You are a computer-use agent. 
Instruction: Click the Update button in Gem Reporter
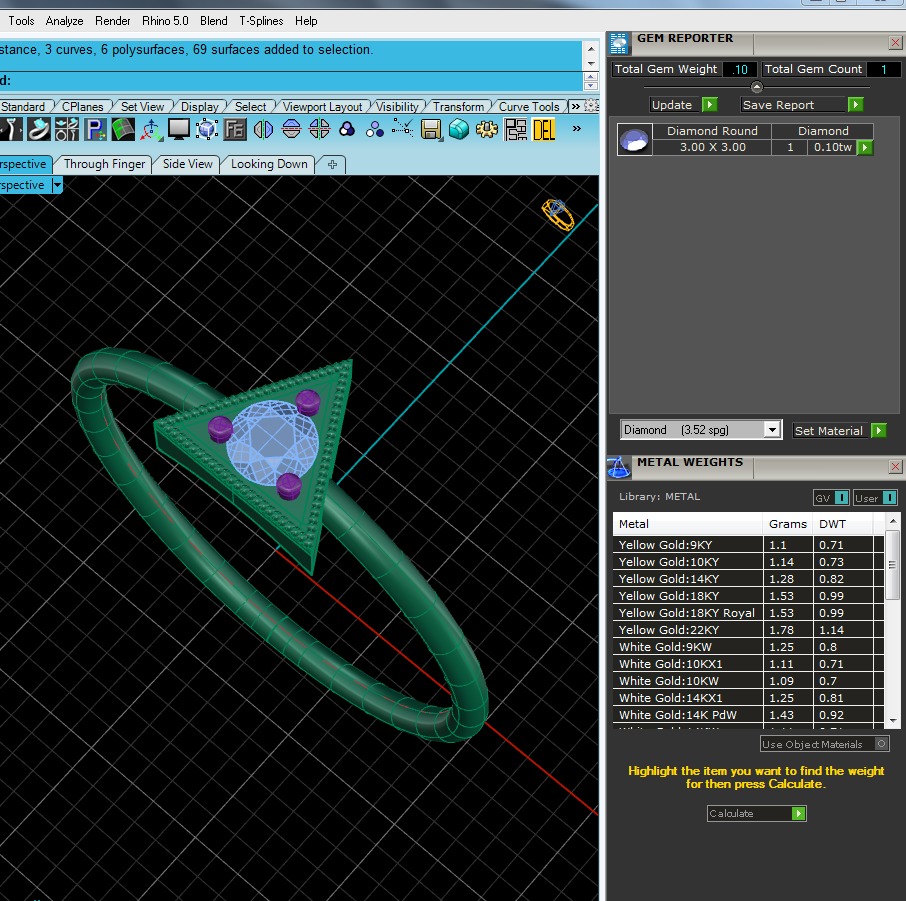click(x=684, y=105)
